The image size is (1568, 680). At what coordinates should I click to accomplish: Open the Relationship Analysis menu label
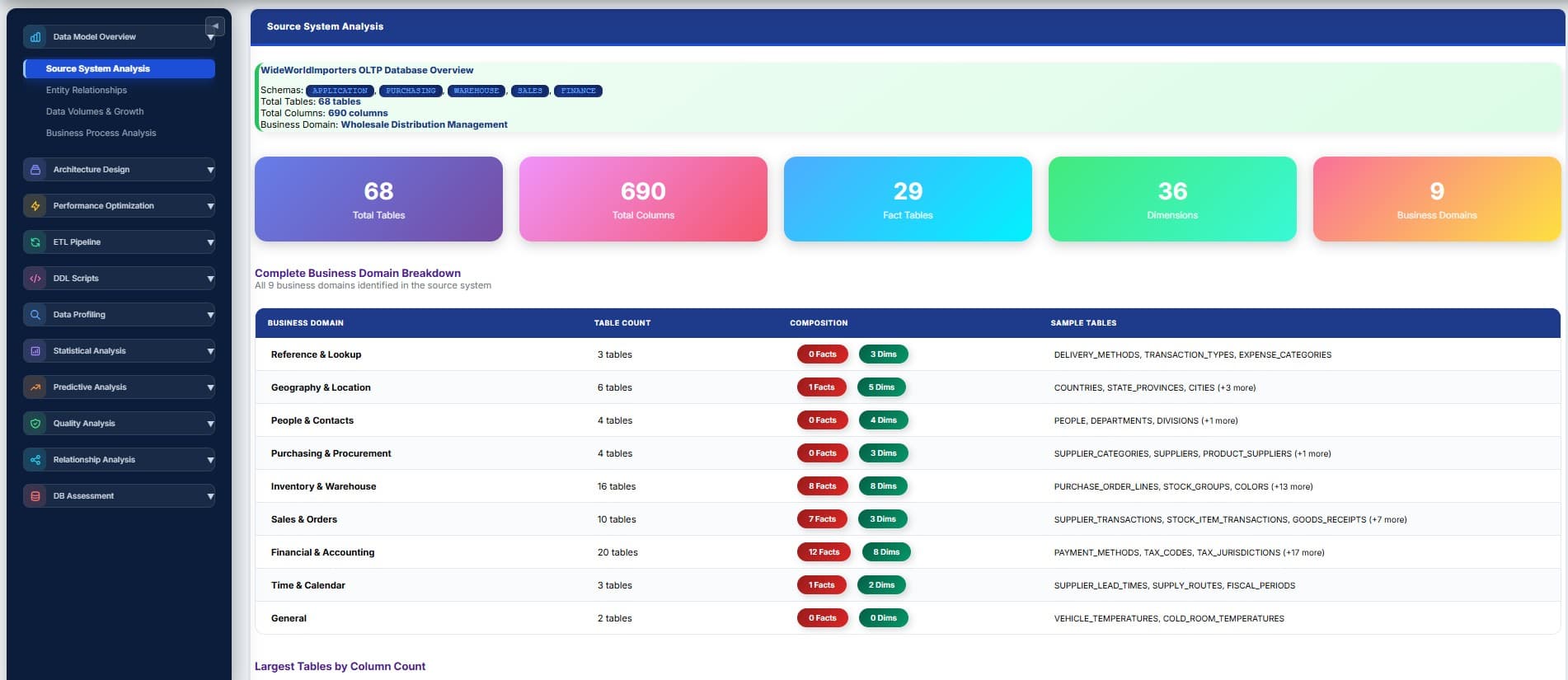[94, 460]
